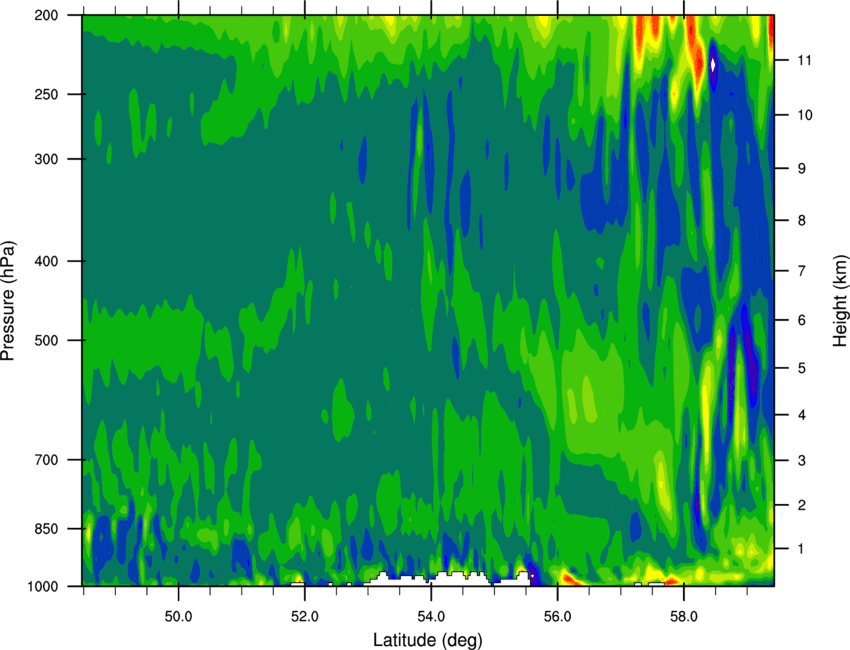Click the 200 pressure tick label
850x650 pixels.
pos(47,16)
